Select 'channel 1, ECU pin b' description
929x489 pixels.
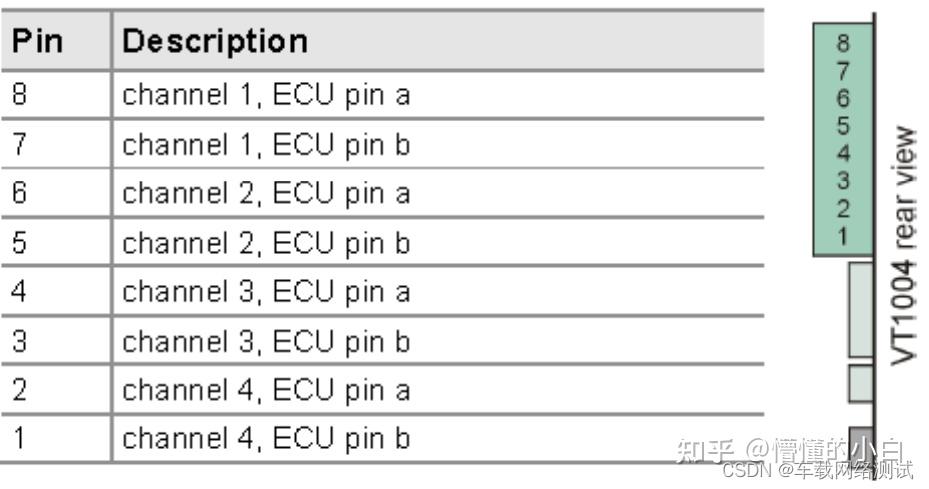[266, 145]
